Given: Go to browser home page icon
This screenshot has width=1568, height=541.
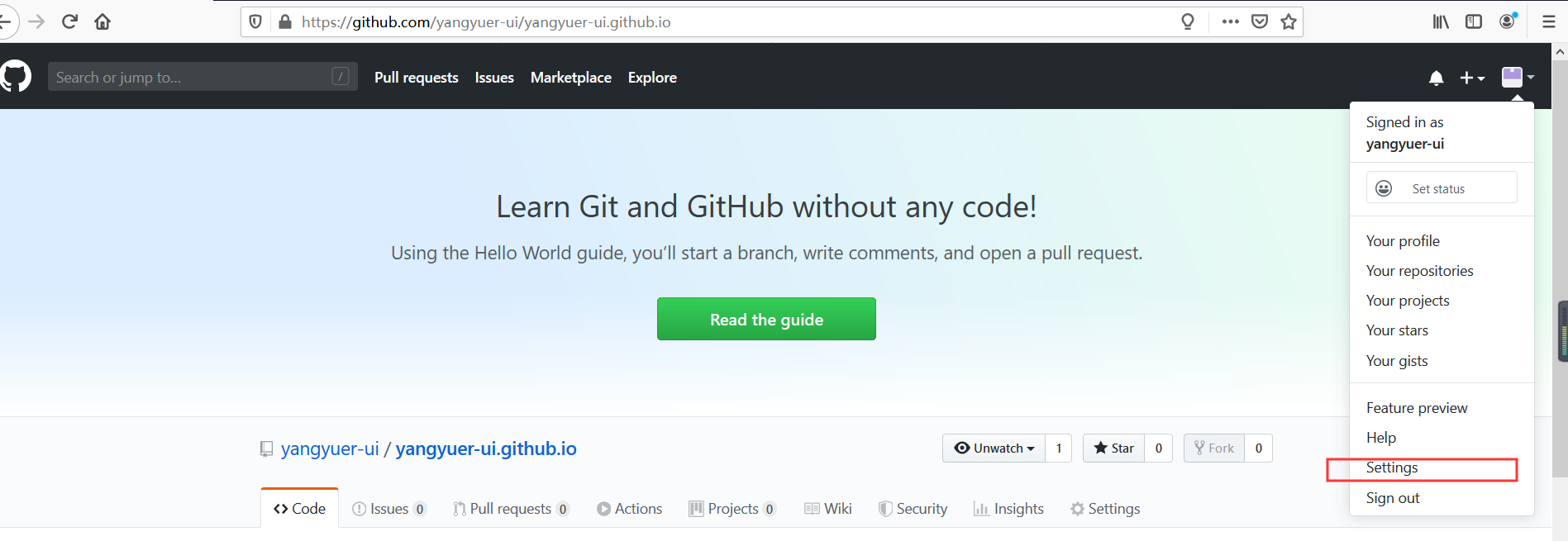Looking at the screenshot, I should pos(102,21).
